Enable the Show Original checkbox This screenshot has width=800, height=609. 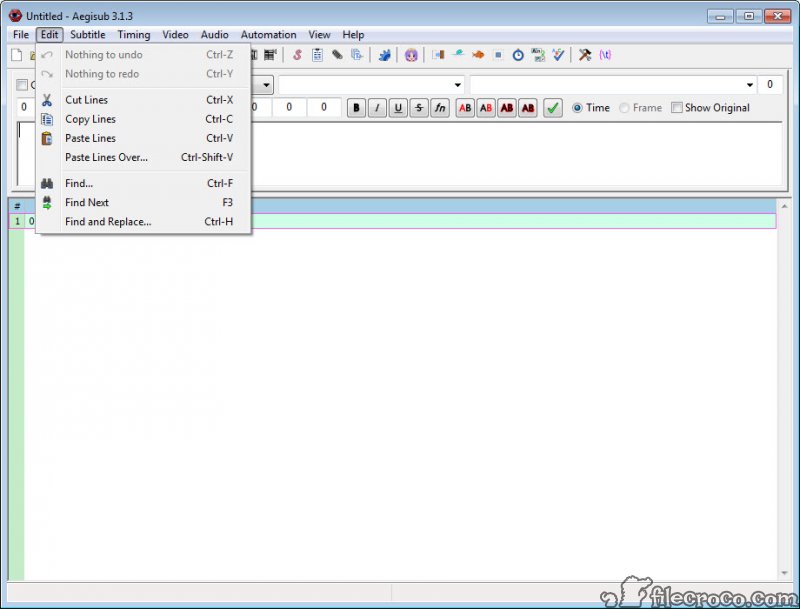pos(711,108)
